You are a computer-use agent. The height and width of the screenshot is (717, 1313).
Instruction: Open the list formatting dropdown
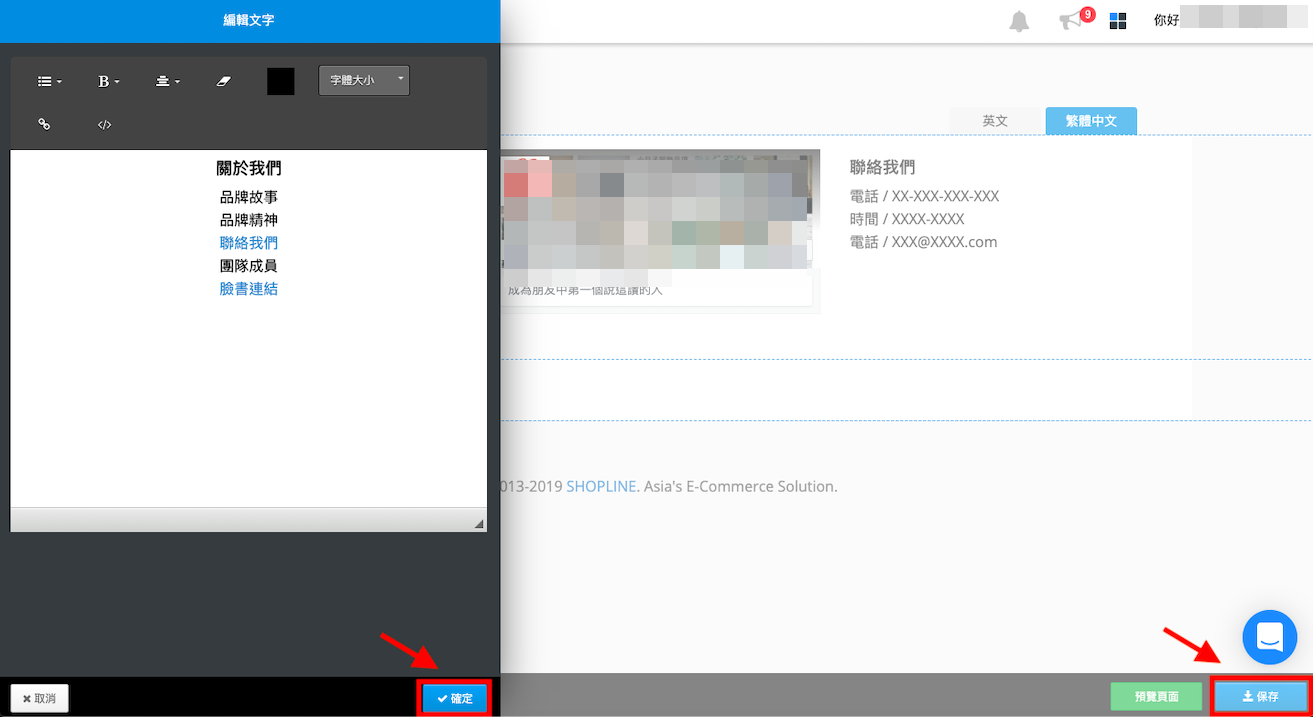tap(49, 82)
